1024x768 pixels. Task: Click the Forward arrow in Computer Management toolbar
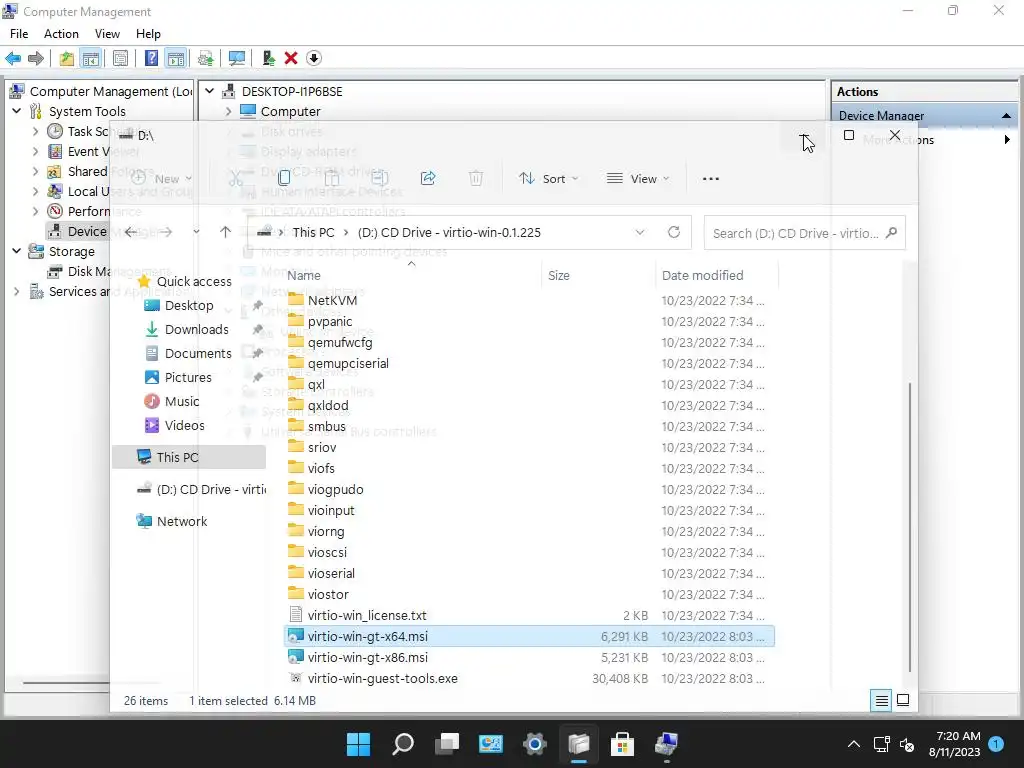[x=36, y=58]
